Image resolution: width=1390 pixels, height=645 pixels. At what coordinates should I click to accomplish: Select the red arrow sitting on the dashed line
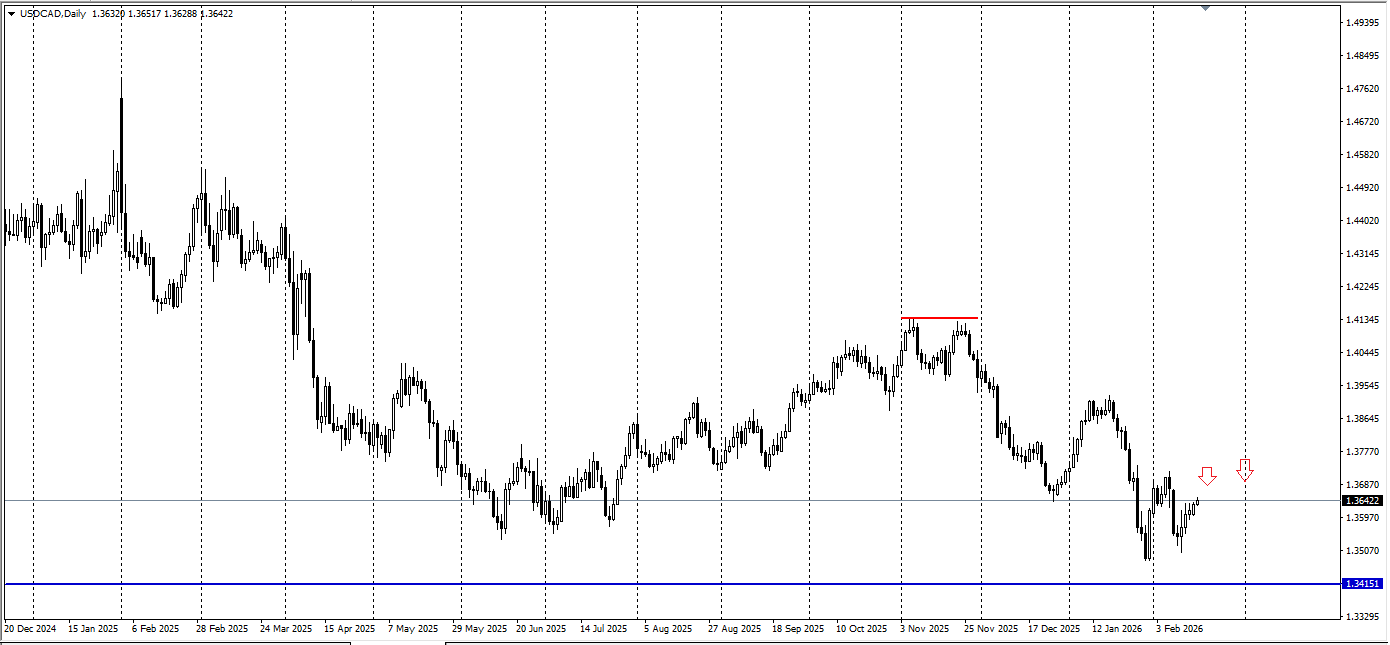tap(1245, 469)
